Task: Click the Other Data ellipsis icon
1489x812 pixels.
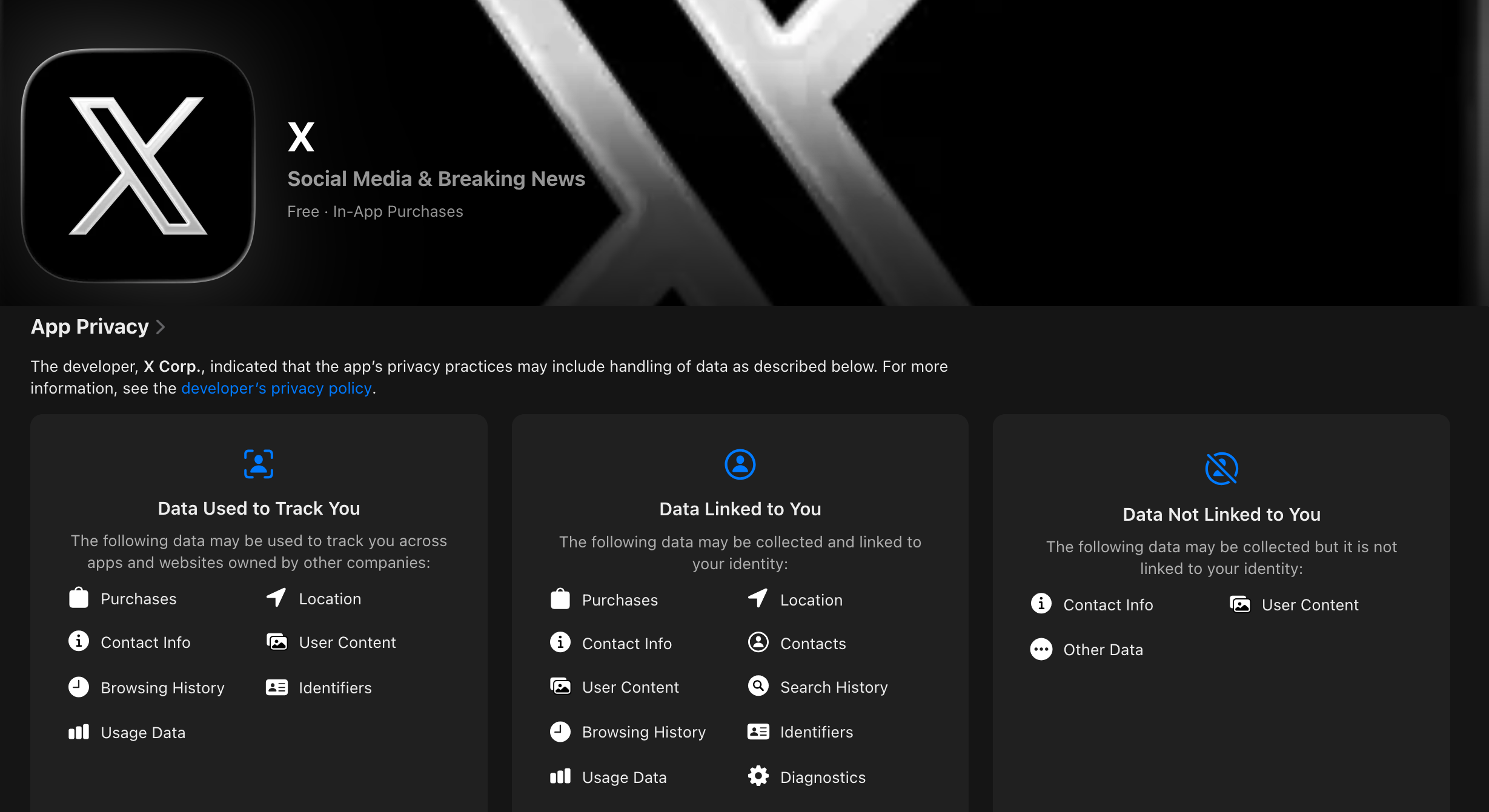Action: pos(1041,649)
